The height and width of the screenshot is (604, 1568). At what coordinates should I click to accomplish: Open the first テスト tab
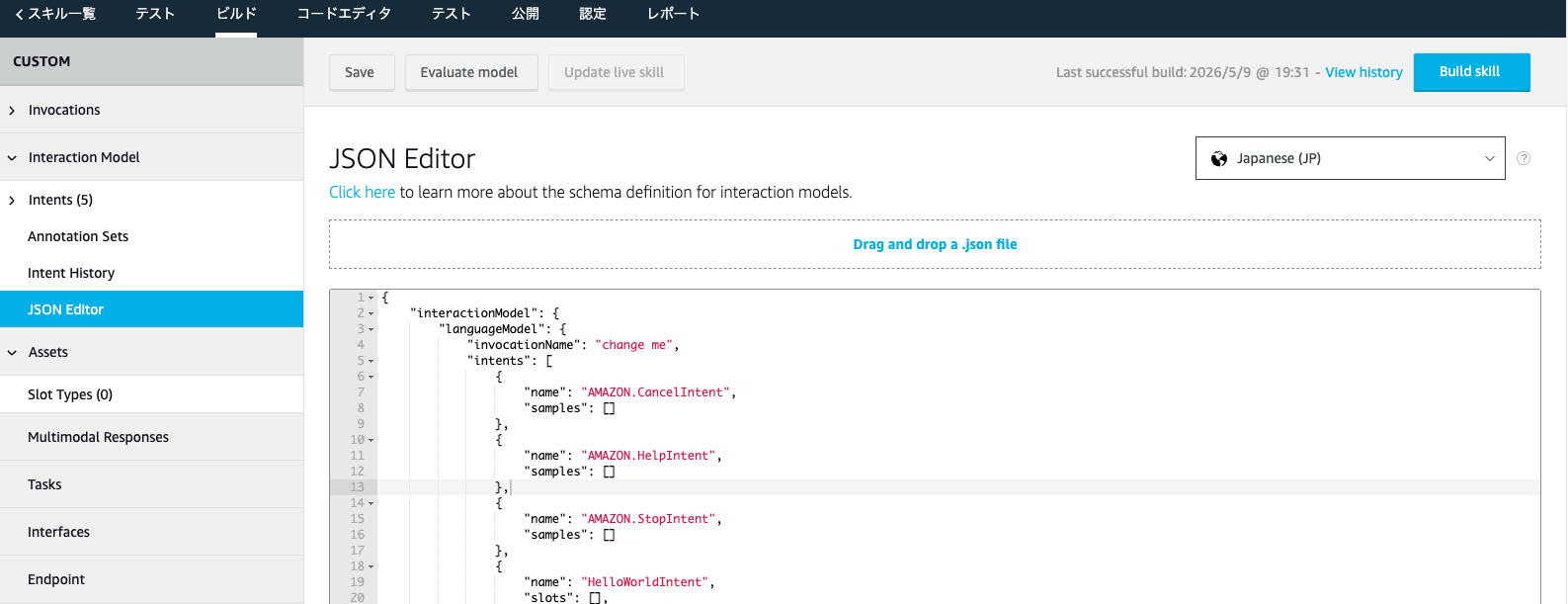pos(155,14)
